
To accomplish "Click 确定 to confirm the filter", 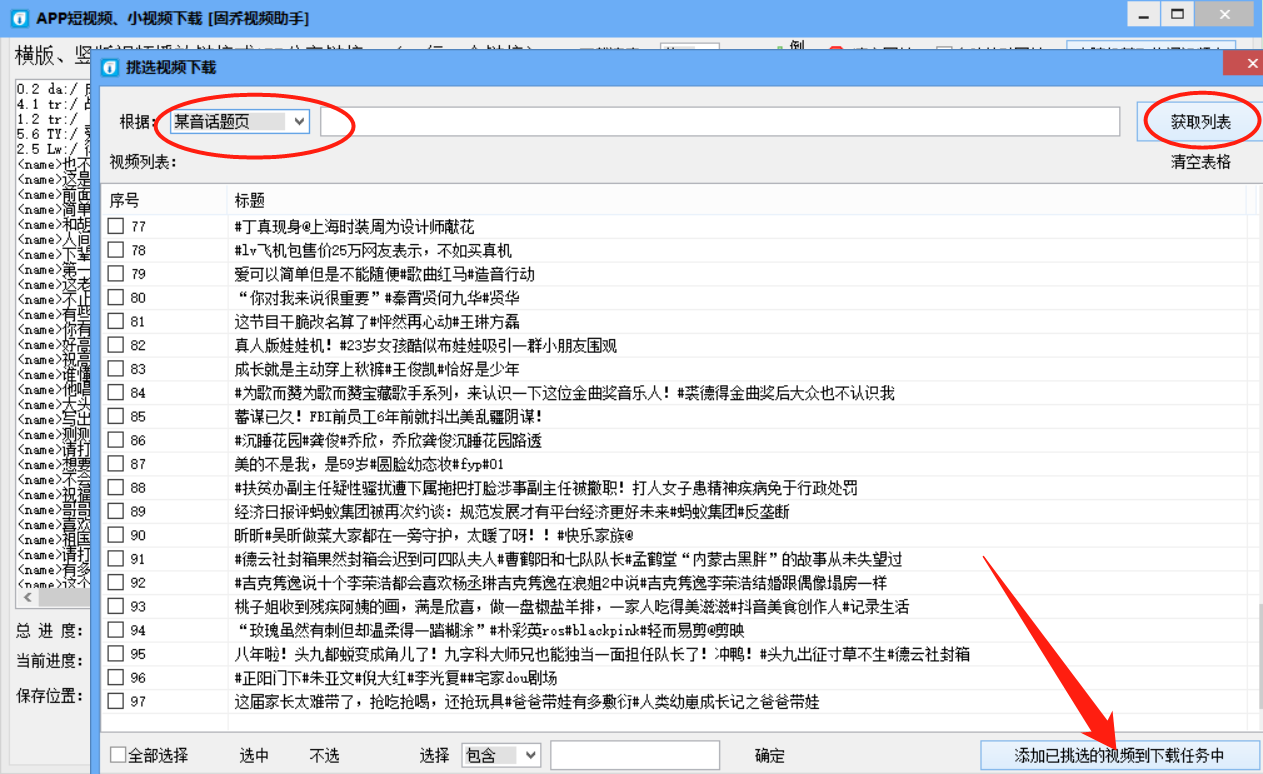I will (x=769, y=756).
